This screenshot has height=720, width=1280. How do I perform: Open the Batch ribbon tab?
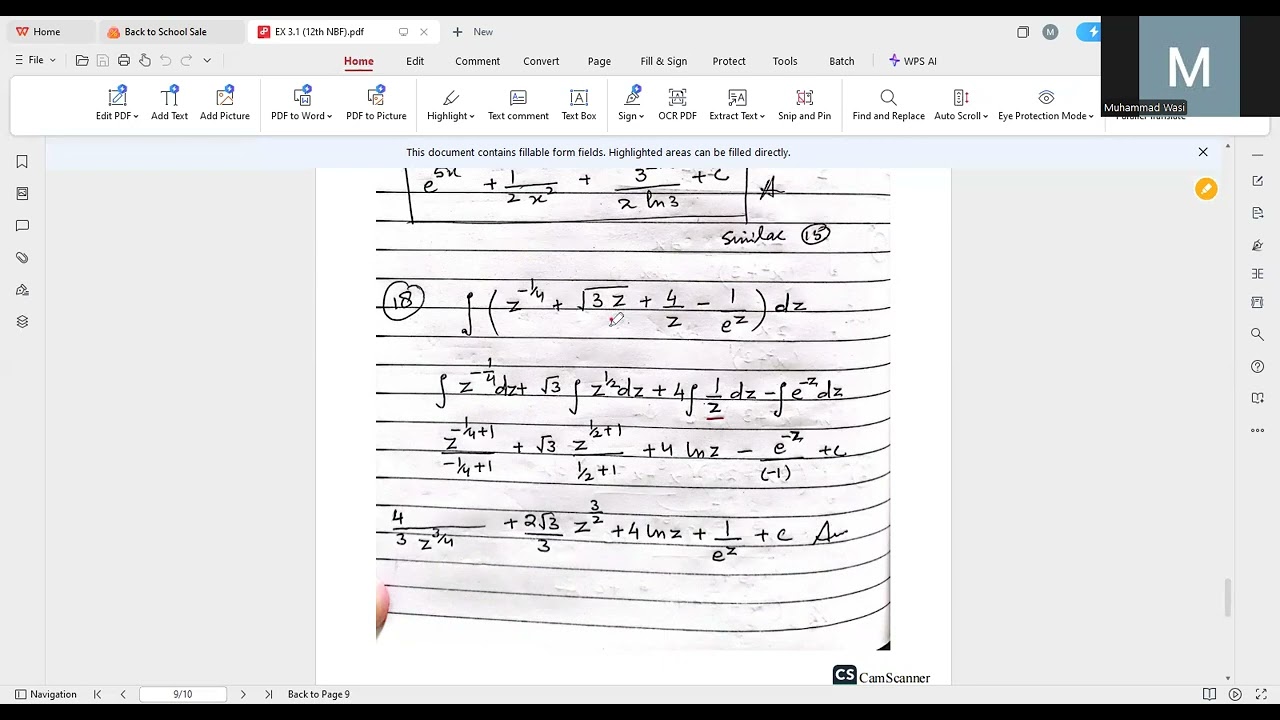(x=842, y=61)
